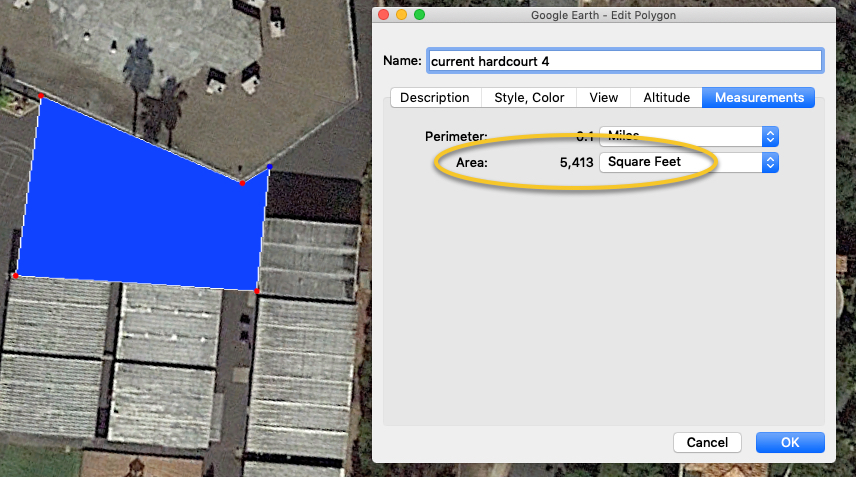Viewport: 856px width, 477px height.
Task: Select the Measurements tab
Action: click(x=758, y=98)
